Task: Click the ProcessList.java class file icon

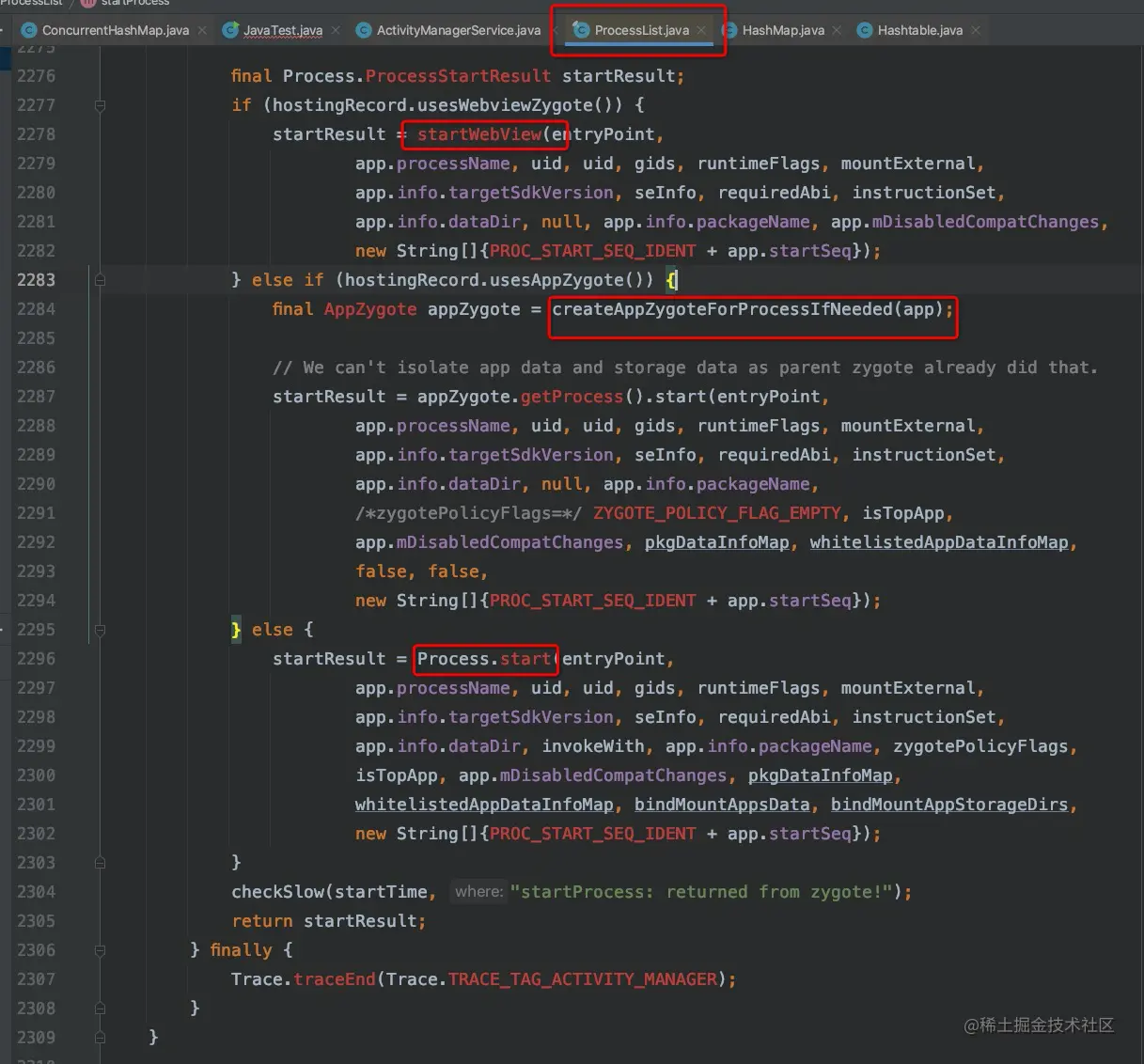Action: click(581, 30)
